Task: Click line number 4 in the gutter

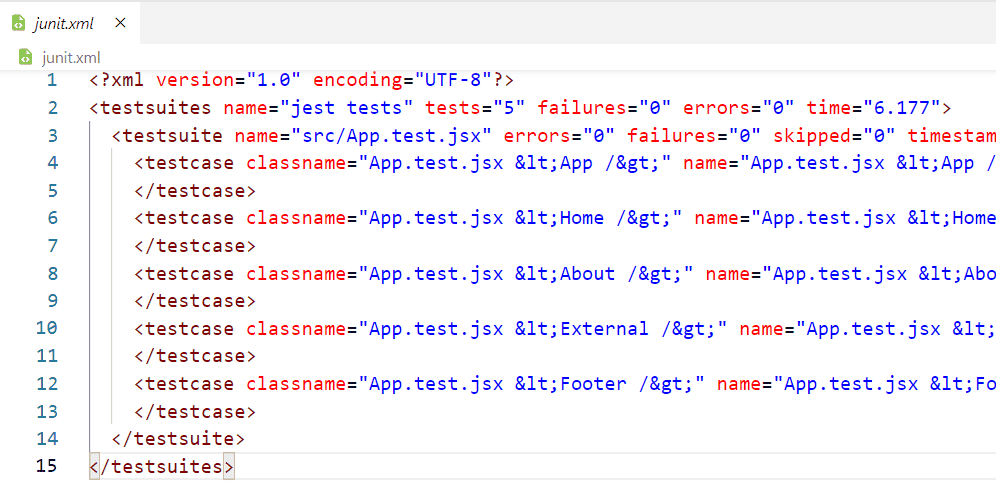Action: coord(51,163)
